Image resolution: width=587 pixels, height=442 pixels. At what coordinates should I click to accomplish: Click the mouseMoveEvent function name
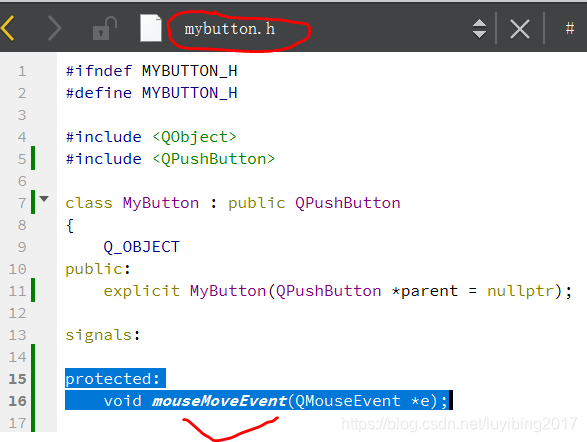[219, 401]
